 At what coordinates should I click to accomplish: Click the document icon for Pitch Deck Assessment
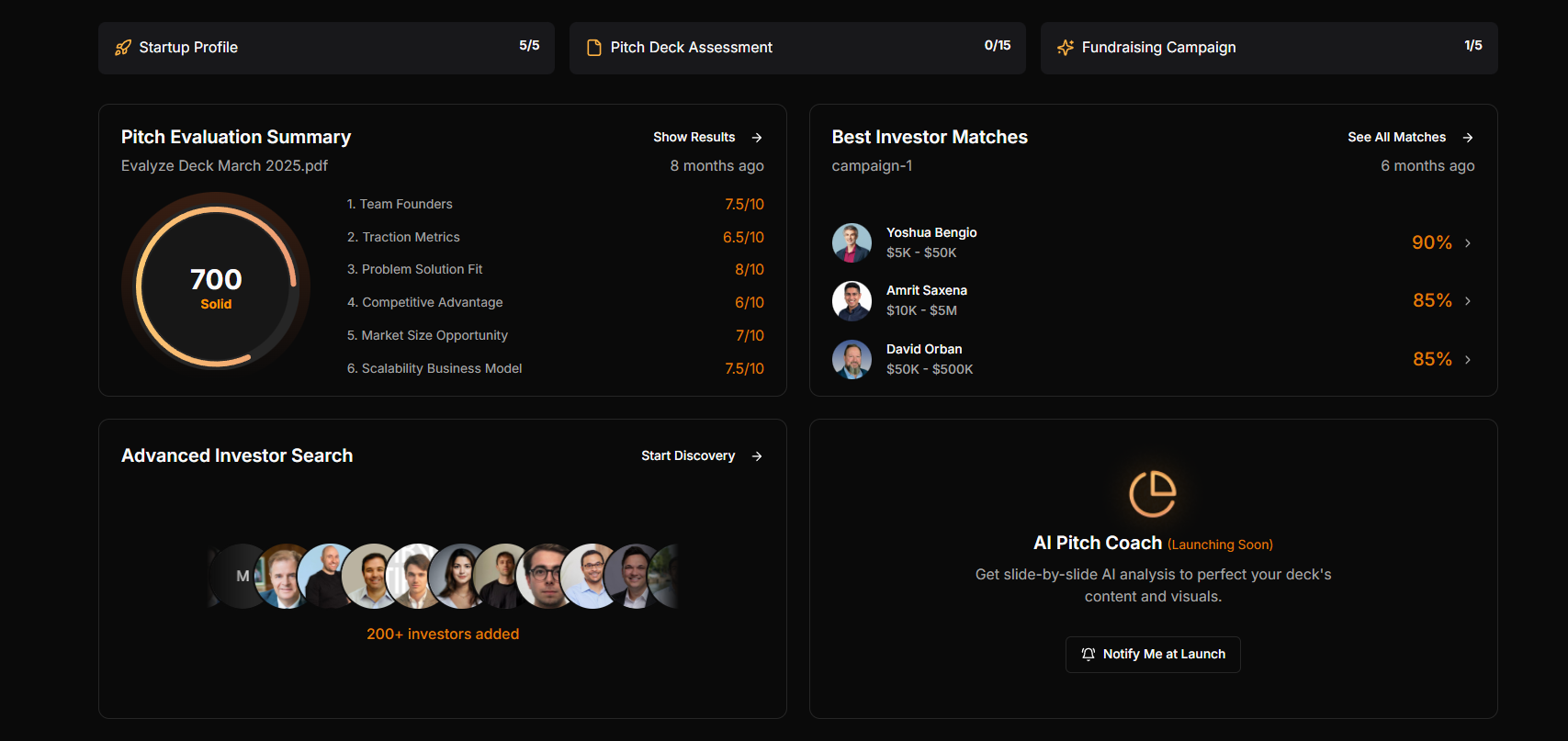coord(594,48)
